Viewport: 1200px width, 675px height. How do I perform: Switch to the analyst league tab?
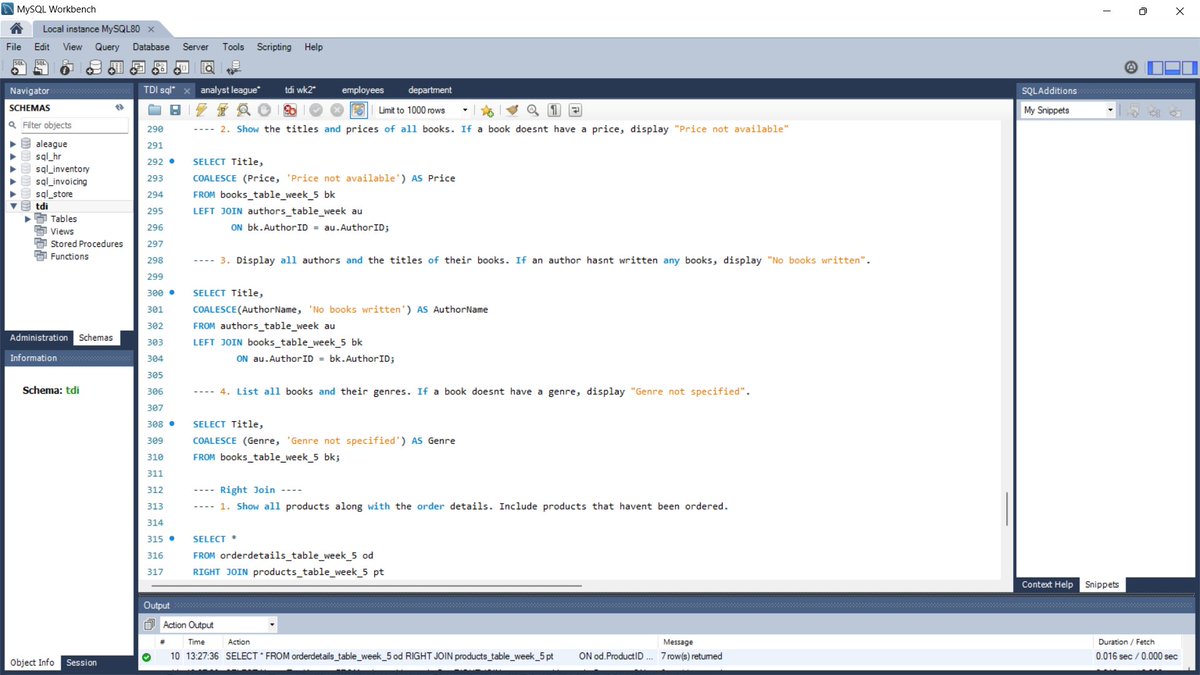tap(230, 90)
